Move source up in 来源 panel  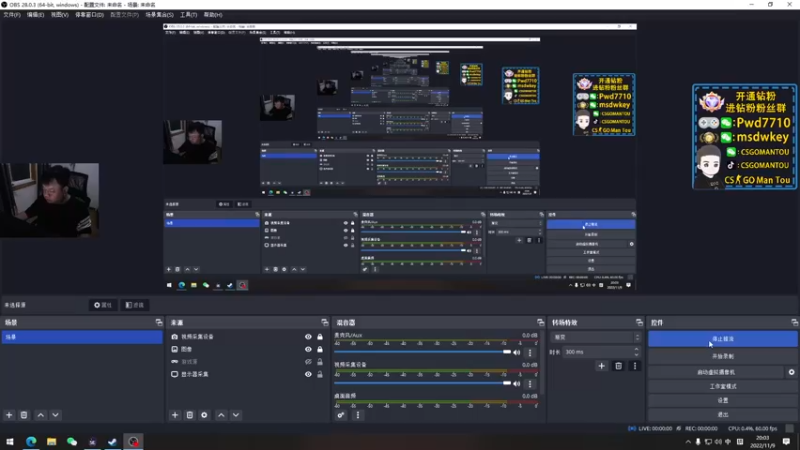point(221,415)
